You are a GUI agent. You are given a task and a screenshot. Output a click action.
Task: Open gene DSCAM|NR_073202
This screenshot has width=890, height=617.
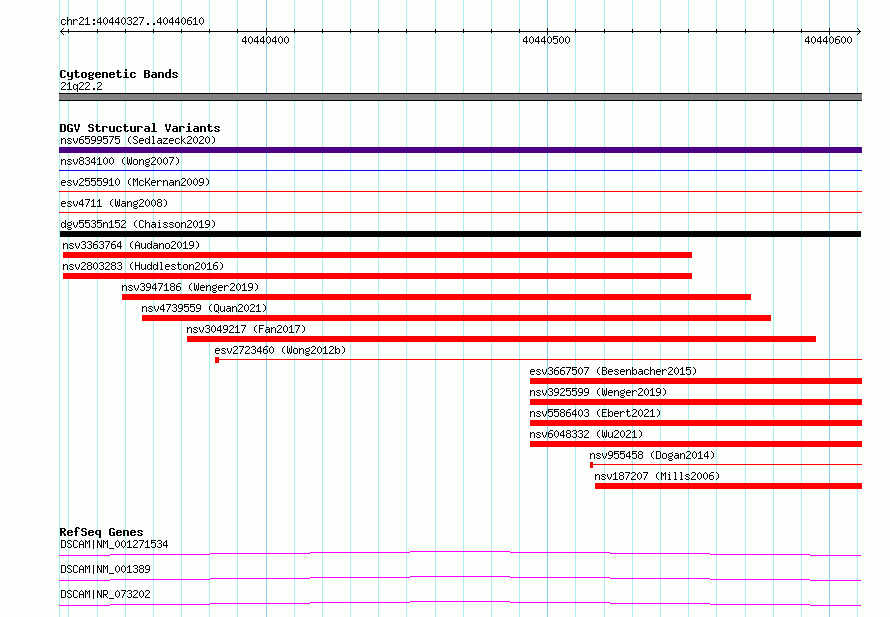click(105, 594)
